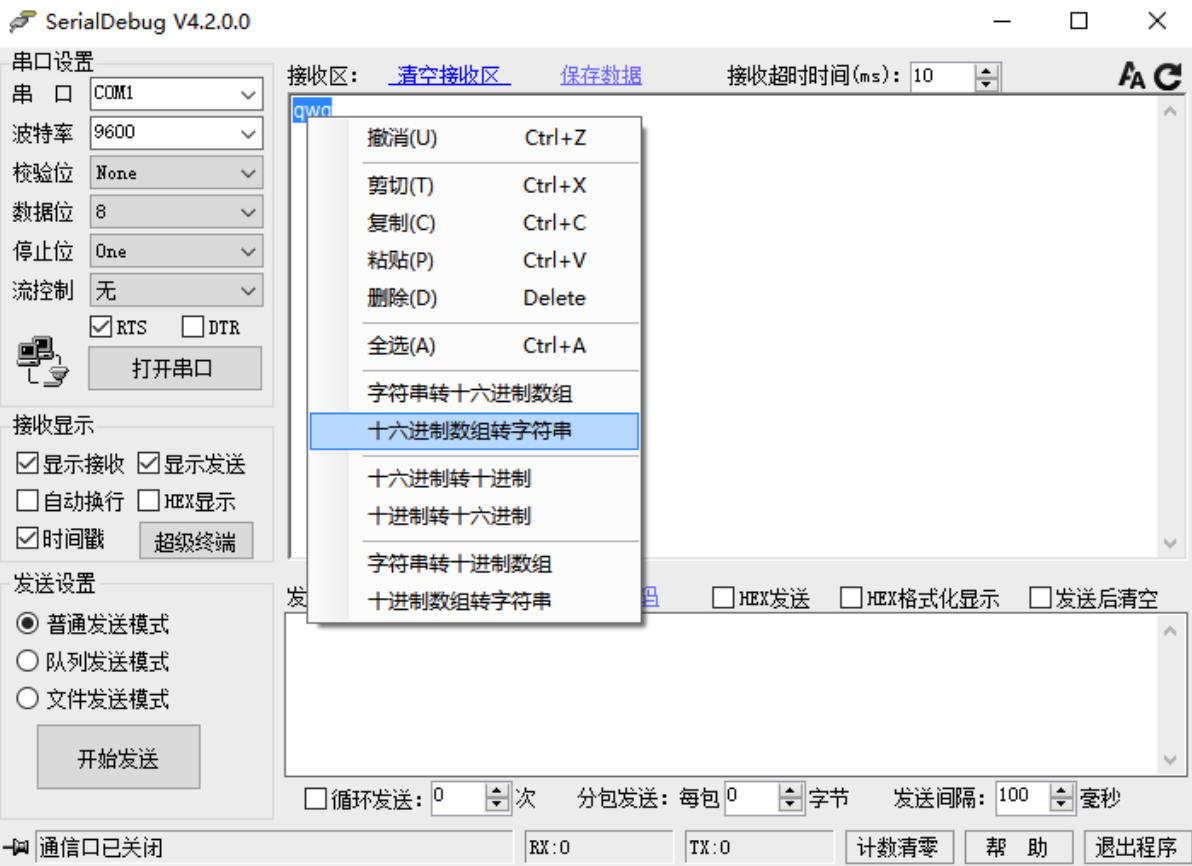The width and height of the screenshot is (1192, 866).
Task: Click the pin icon in status bar
Action: (16, 846)
